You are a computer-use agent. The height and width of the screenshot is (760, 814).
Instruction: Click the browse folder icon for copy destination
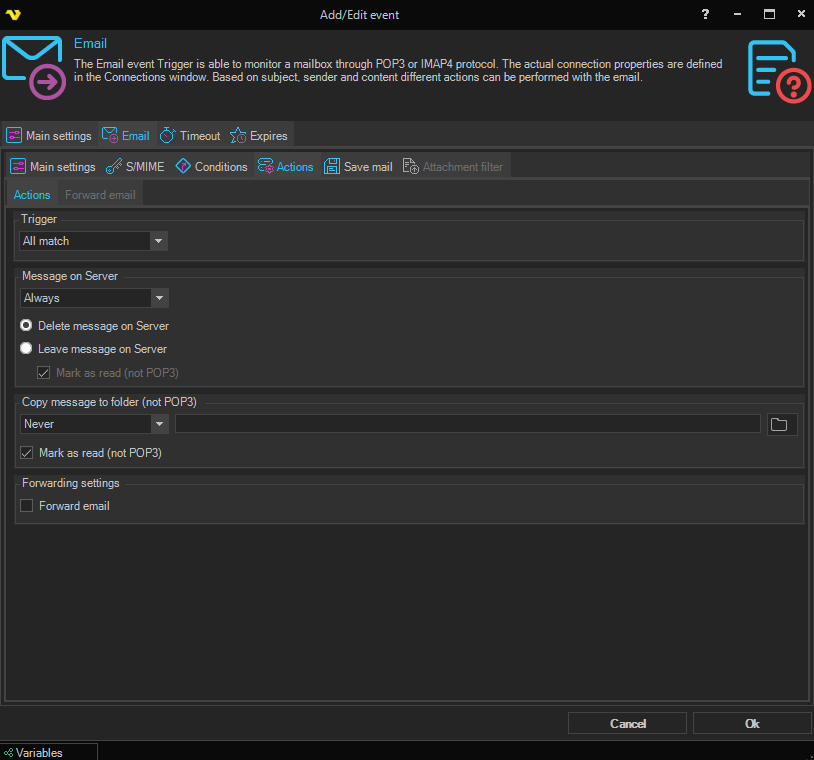click(x=781, y=424)
